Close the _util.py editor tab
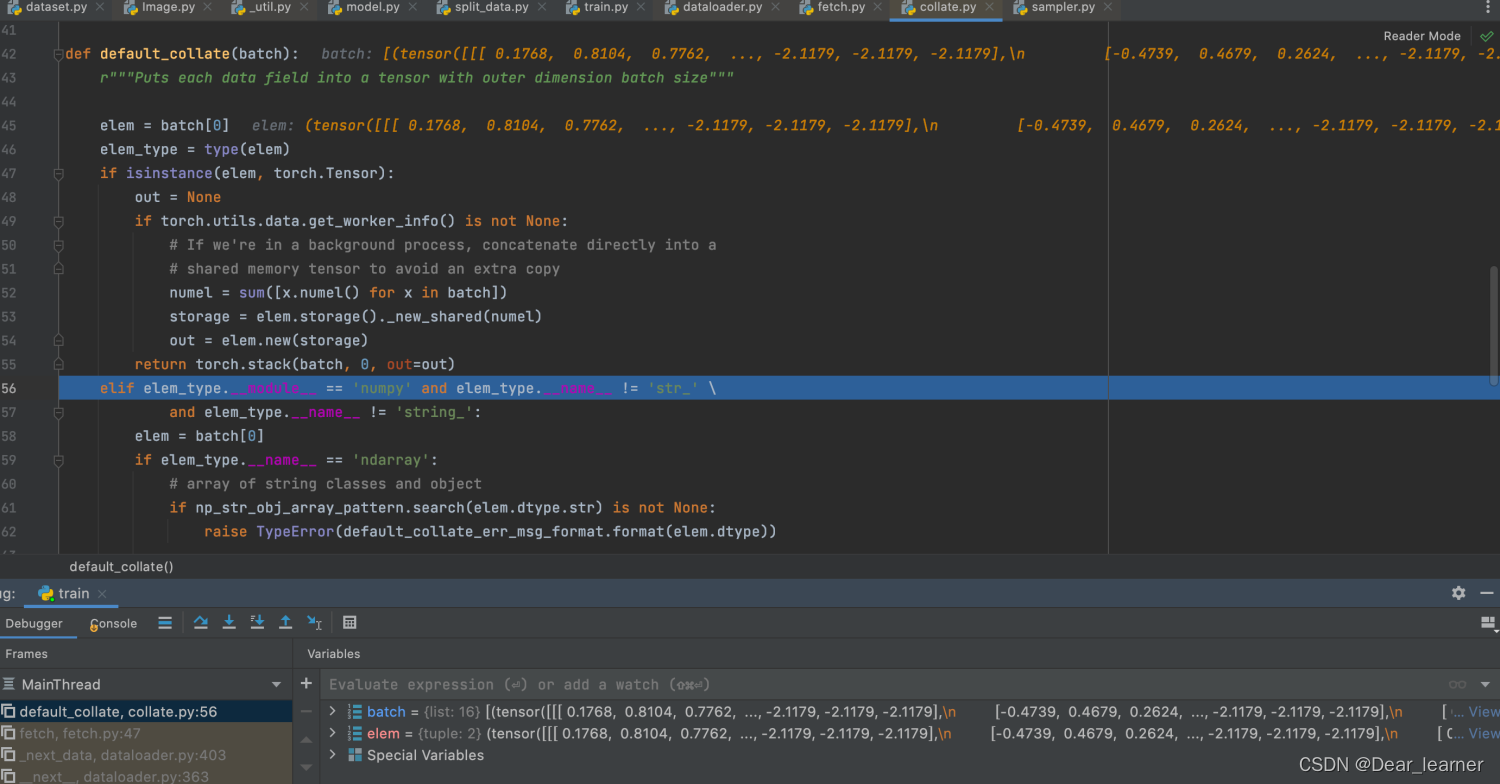 (305, 7)
